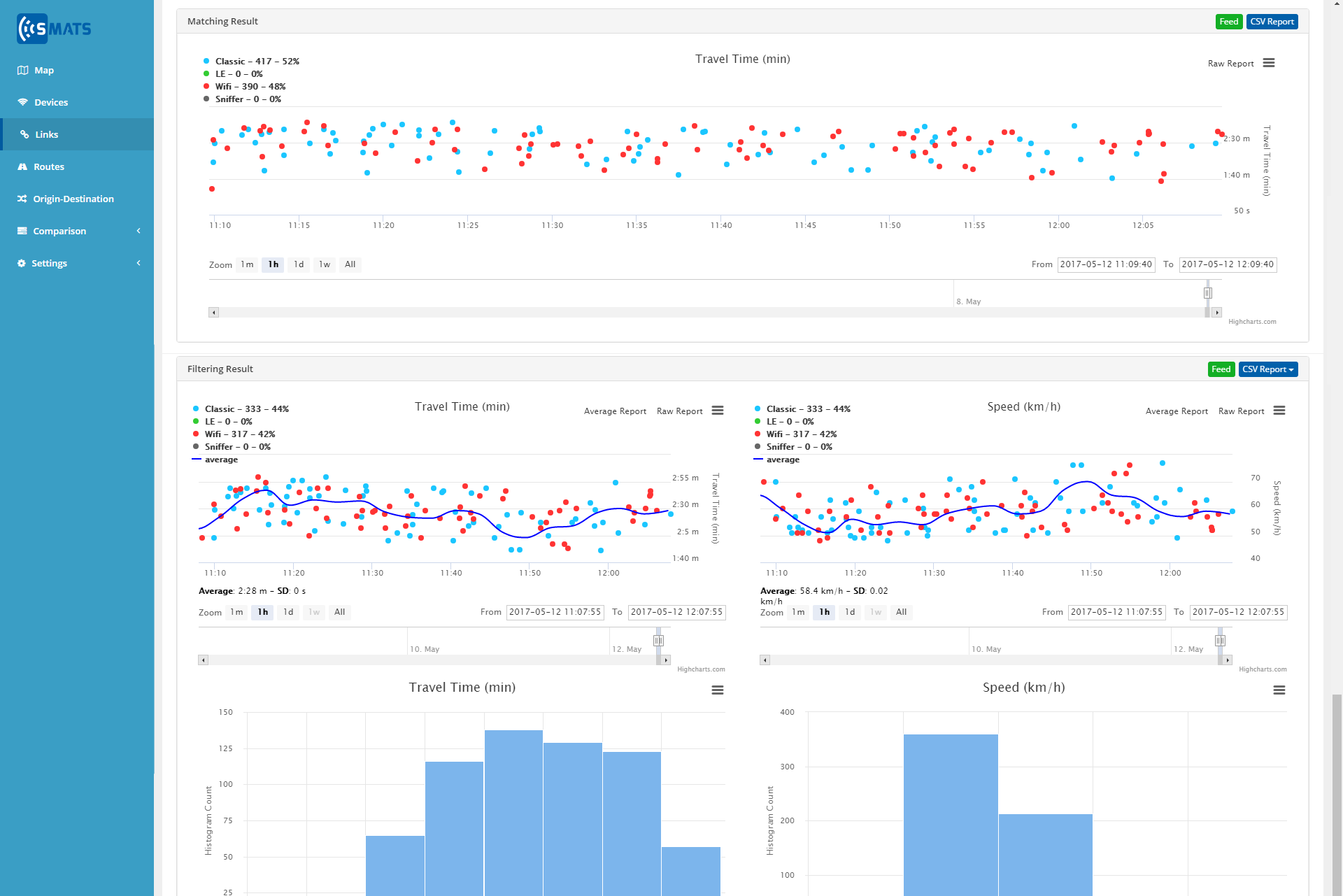Open Highcharts.com link under Matching chart

click(1252, 322)
